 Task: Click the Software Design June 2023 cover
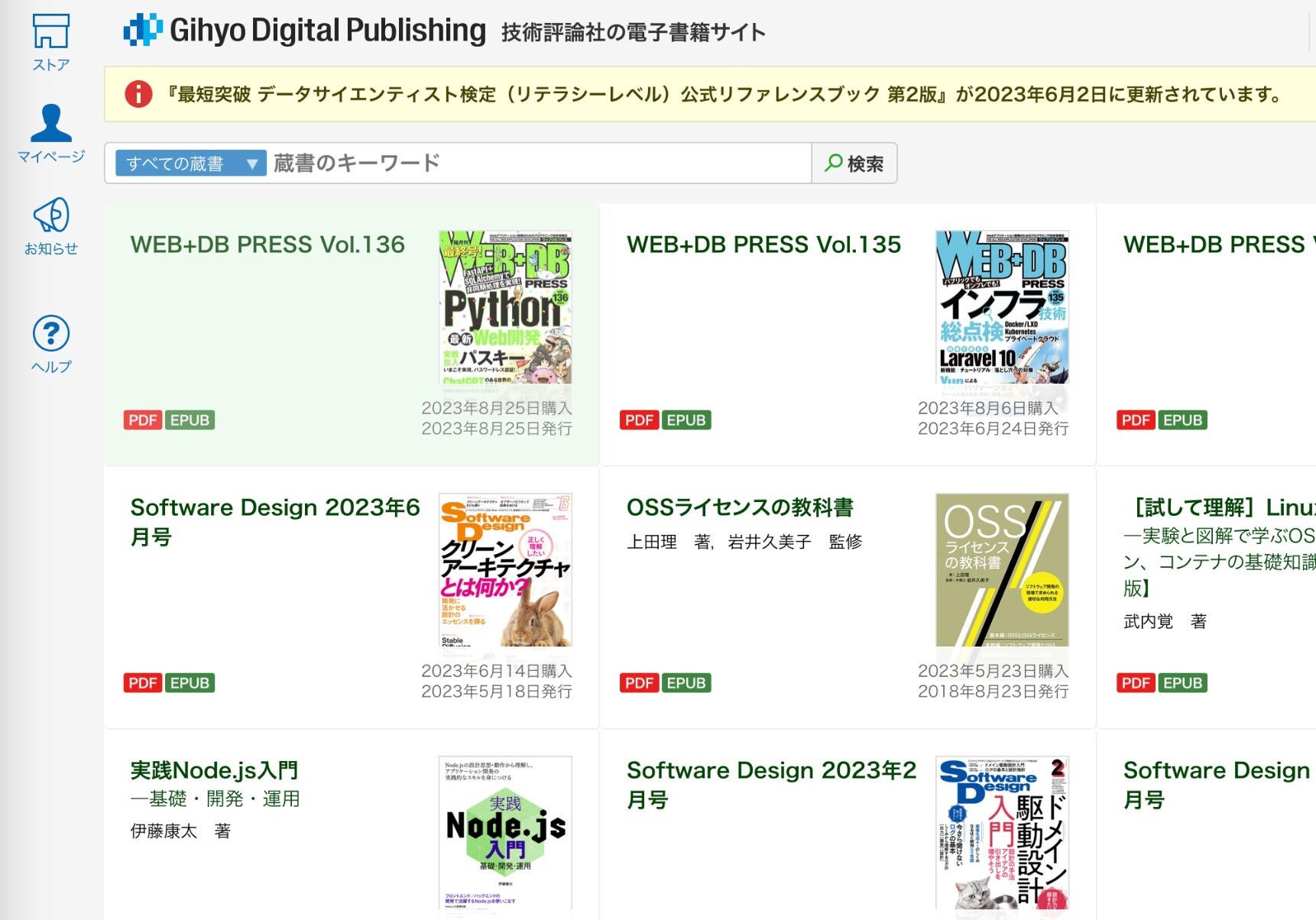coord(505,570)
